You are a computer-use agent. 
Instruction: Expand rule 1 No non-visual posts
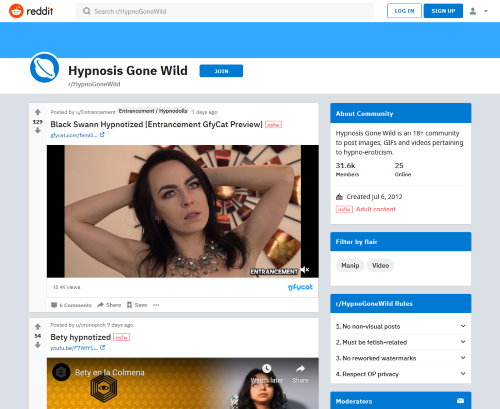click(x=401, y=326)
